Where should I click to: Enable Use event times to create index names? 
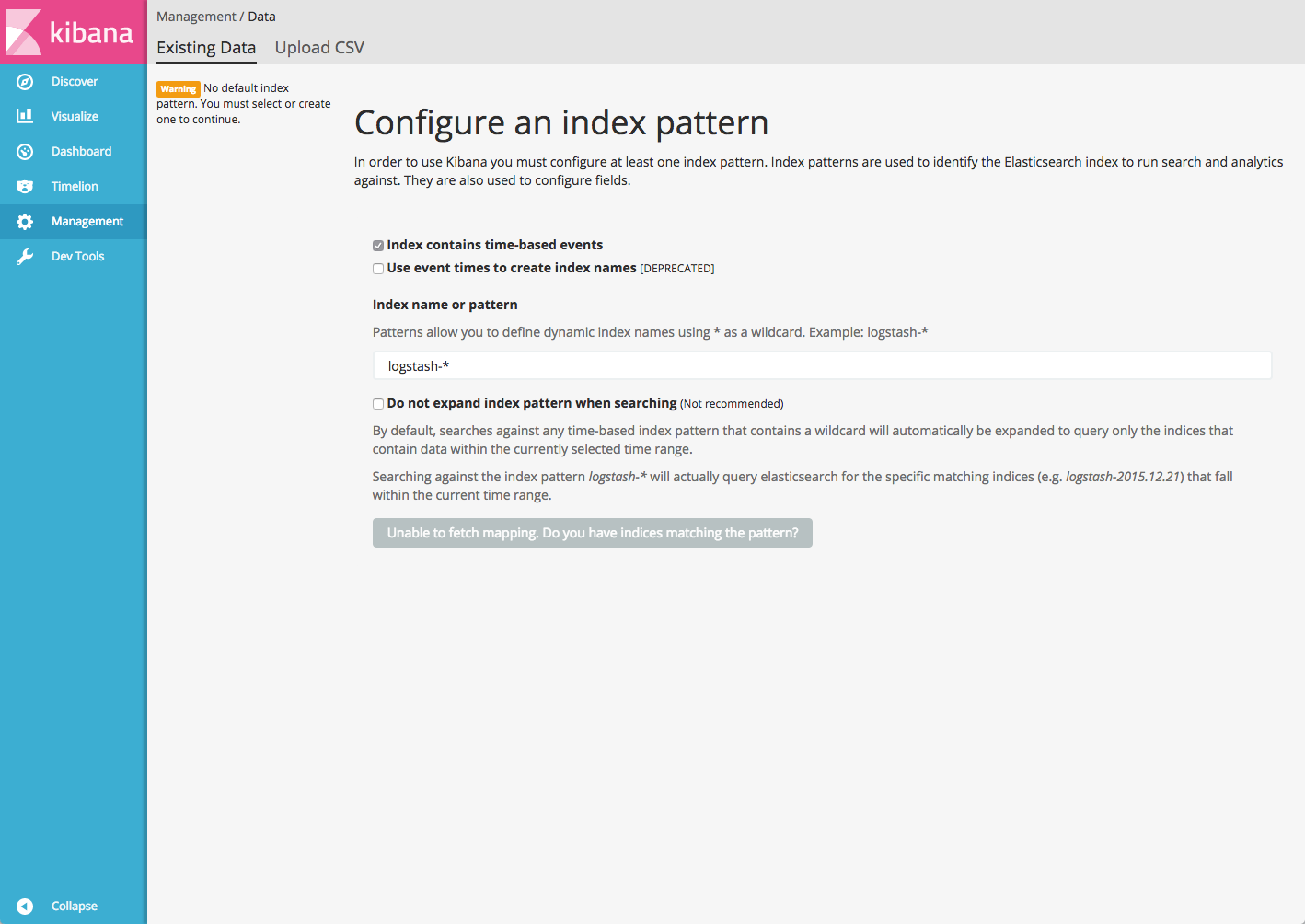(378, 269)
